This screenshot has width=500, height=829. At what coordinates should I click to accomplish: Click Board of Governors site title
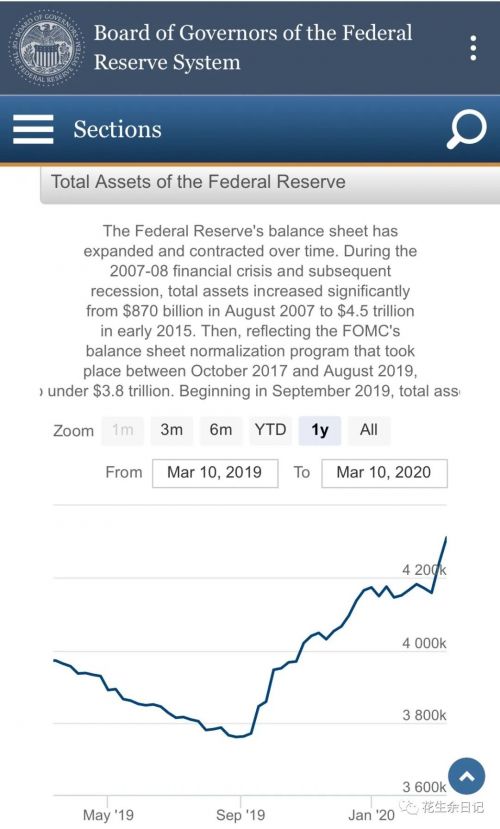pos(253,48)
